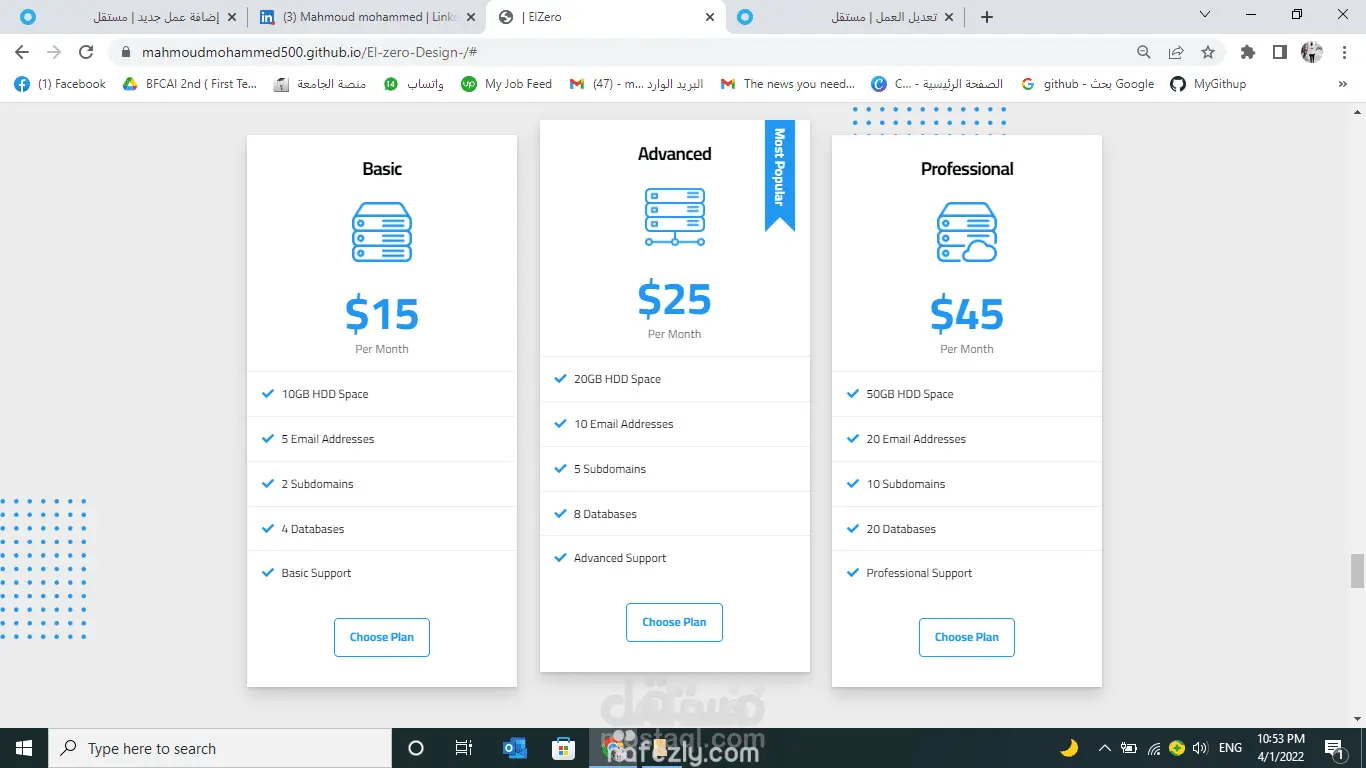This screenshot has height=768, width=1366.
Task: Open the browser side panel icon
Action: (x=1279, y=52)
